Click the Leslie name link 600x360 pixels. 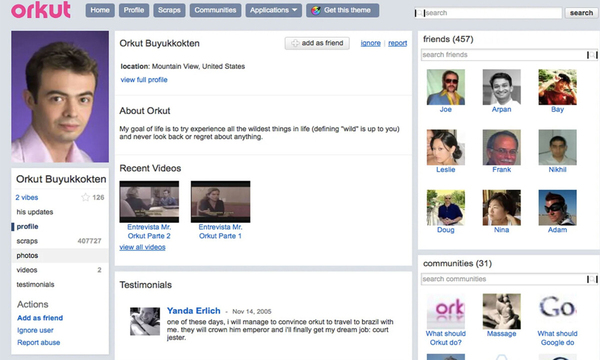(446, 169)
